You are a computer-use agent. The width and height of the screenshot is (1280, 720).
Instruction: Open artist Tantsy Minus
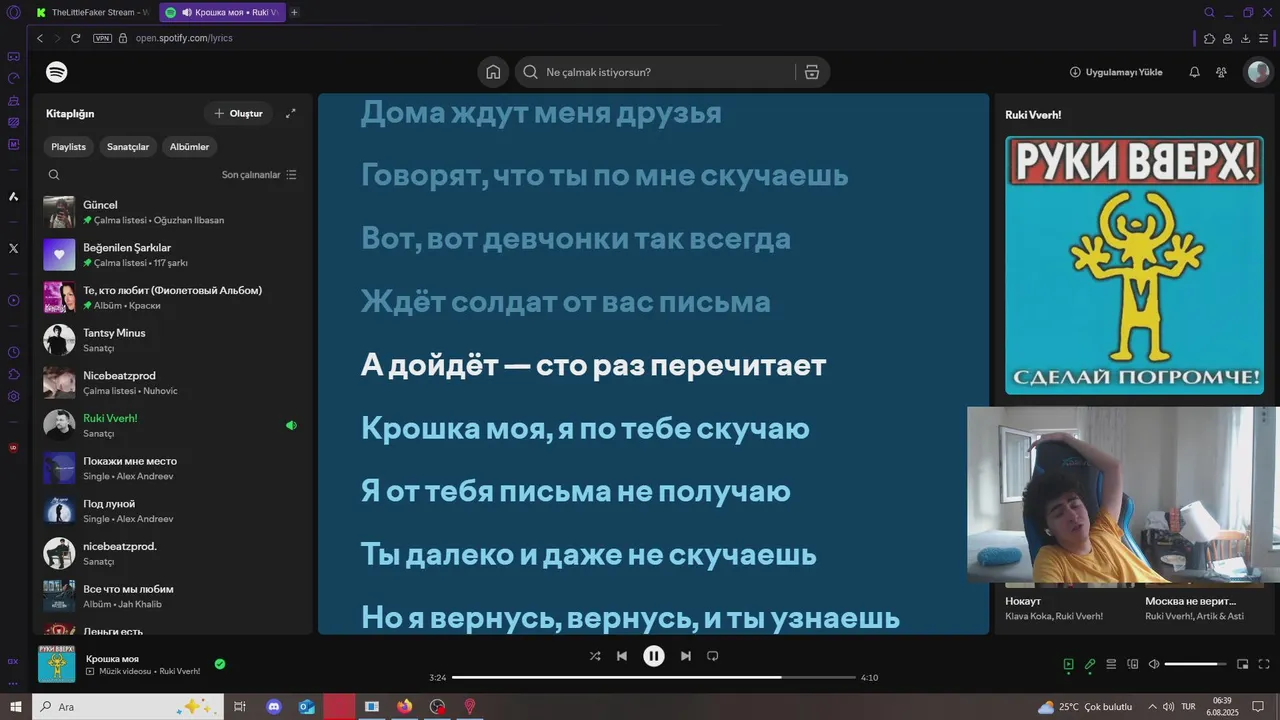coord(172,340)
